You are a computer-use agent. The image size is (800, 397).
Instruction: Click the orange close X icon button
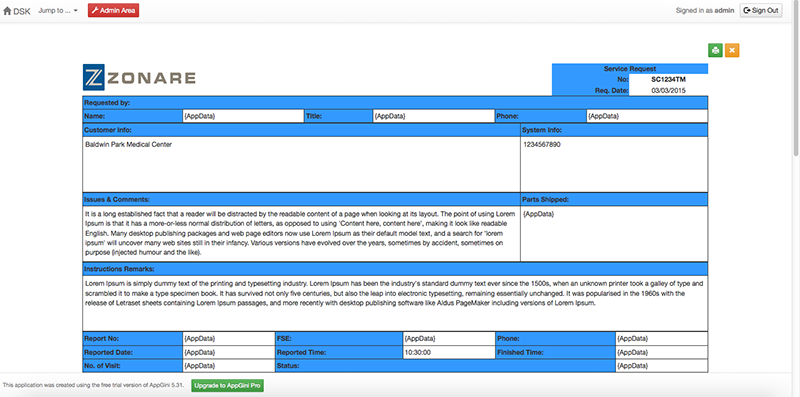(732, 50)
